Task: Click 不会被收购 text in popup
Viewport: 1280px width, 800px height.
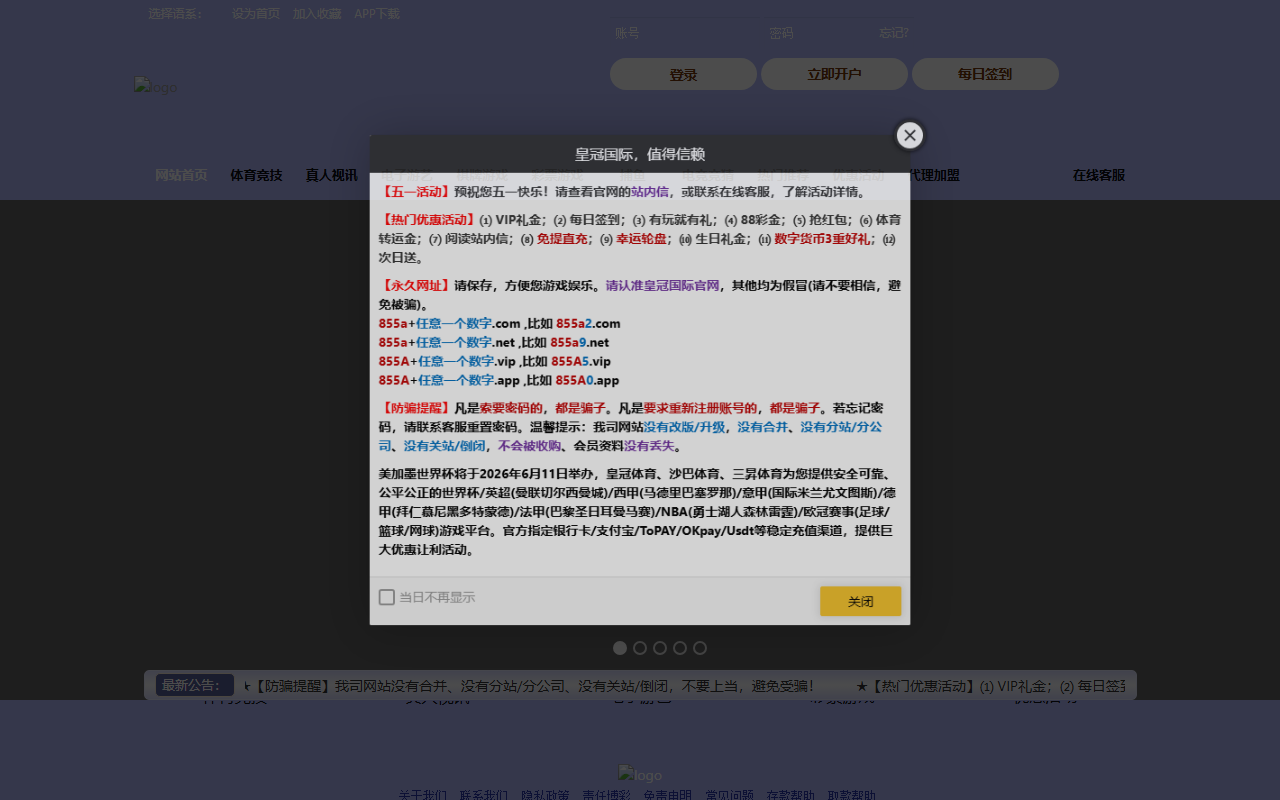Action: tap(529, 446)
